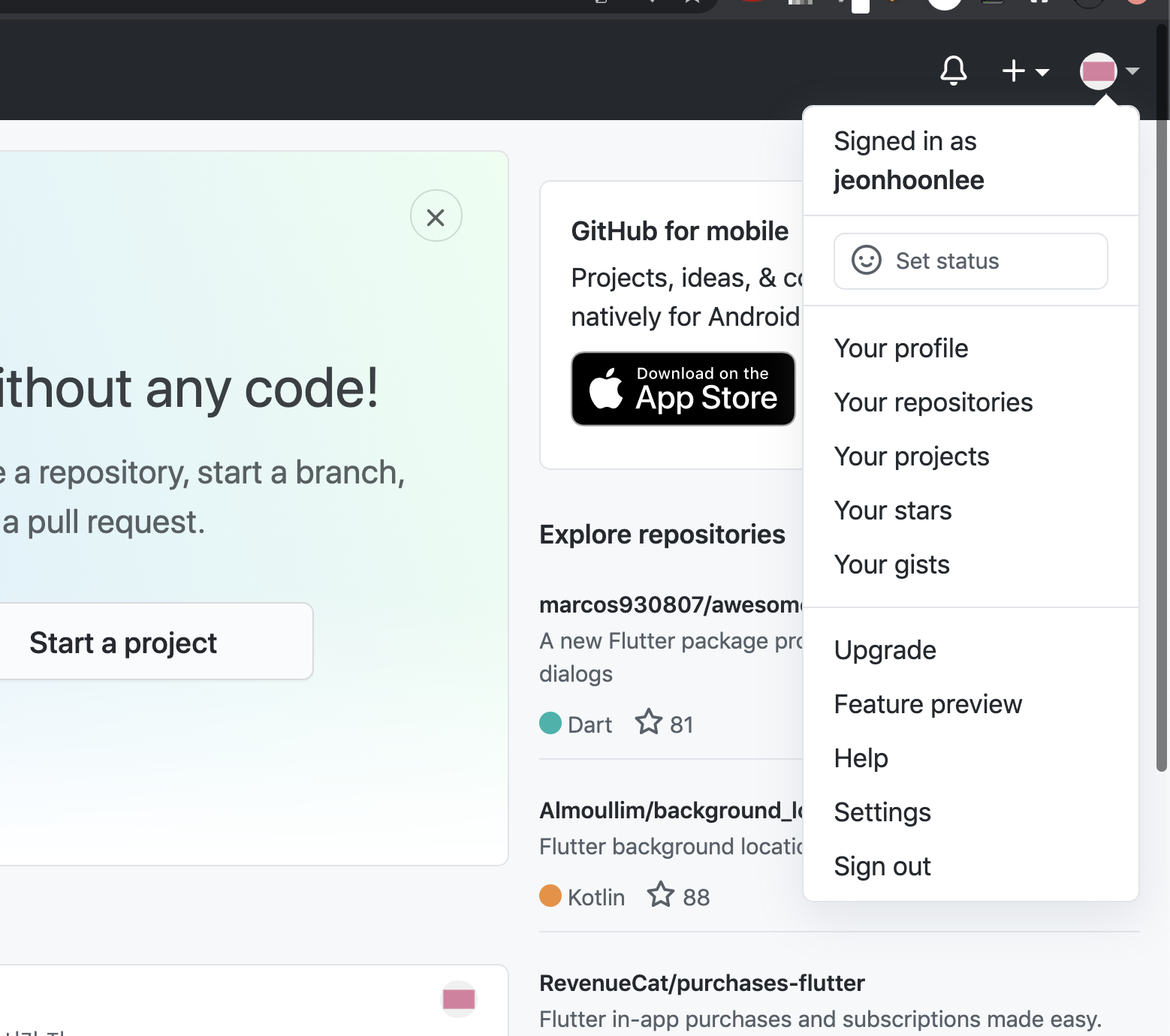Click the GitHub for mobile heading

tap(680, 231)
